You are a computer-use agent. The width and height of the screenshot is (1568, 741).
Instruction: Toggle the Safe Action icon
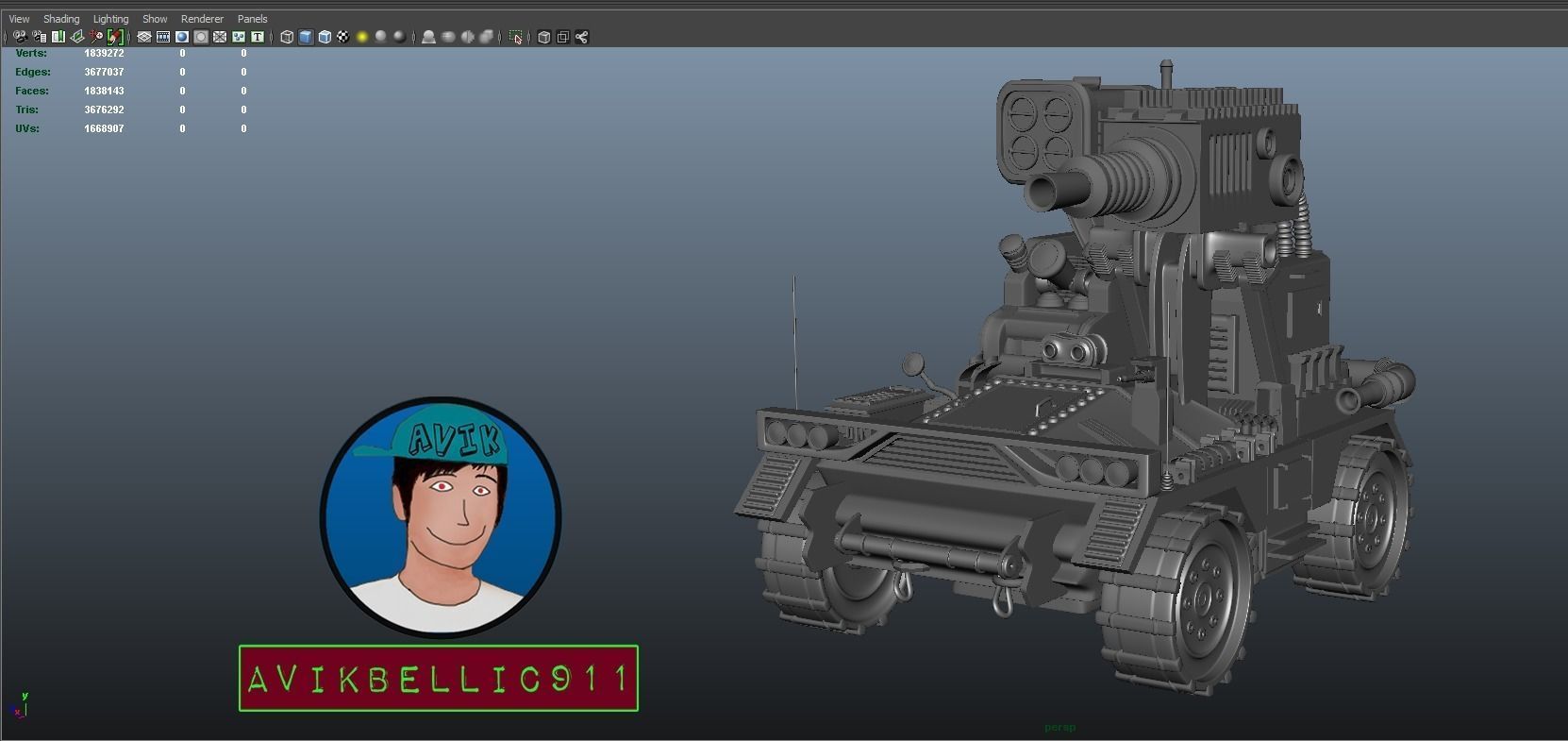point(239,37)
